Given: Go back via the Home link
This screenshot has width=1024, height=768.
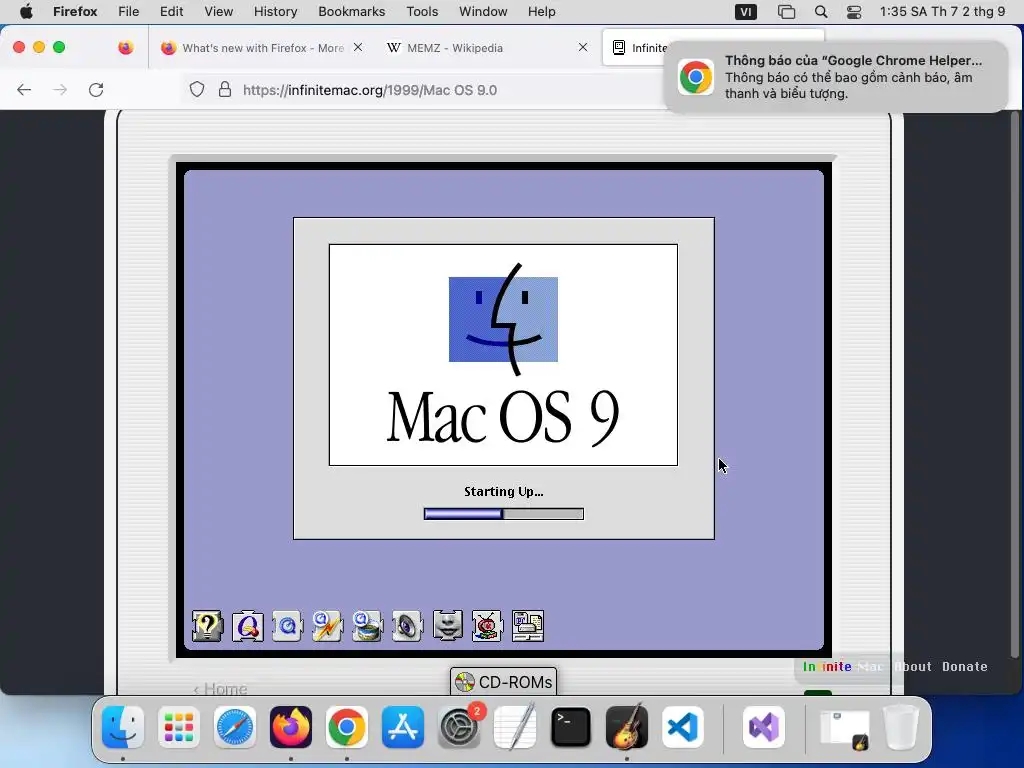Looking at the screenshot, I should [220, 689].
